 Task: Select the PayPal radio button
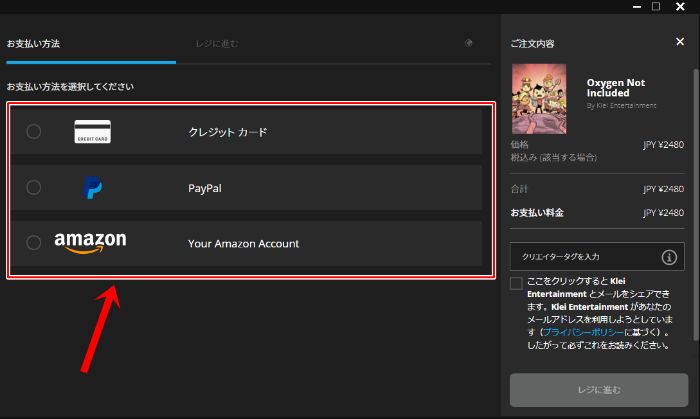[33, 187]
